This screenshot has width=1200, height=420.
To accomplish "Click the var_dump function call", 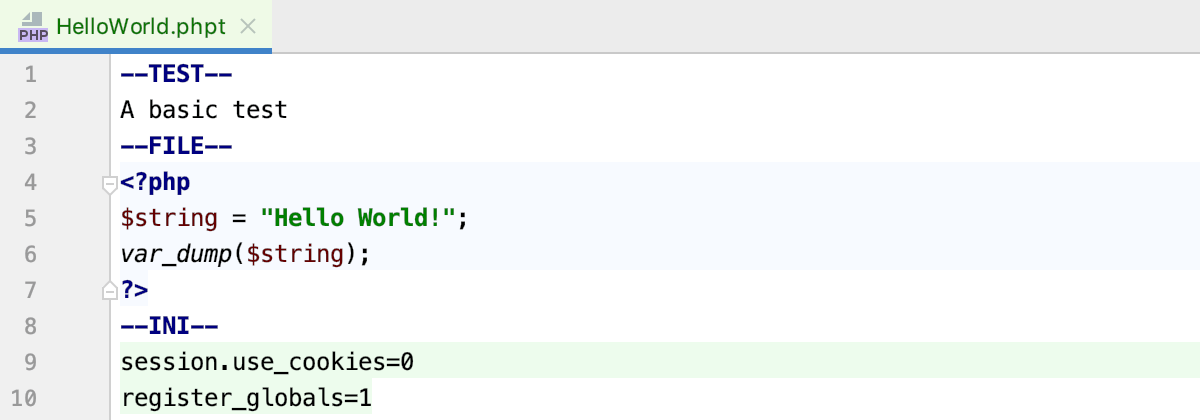I will point(176,254).
